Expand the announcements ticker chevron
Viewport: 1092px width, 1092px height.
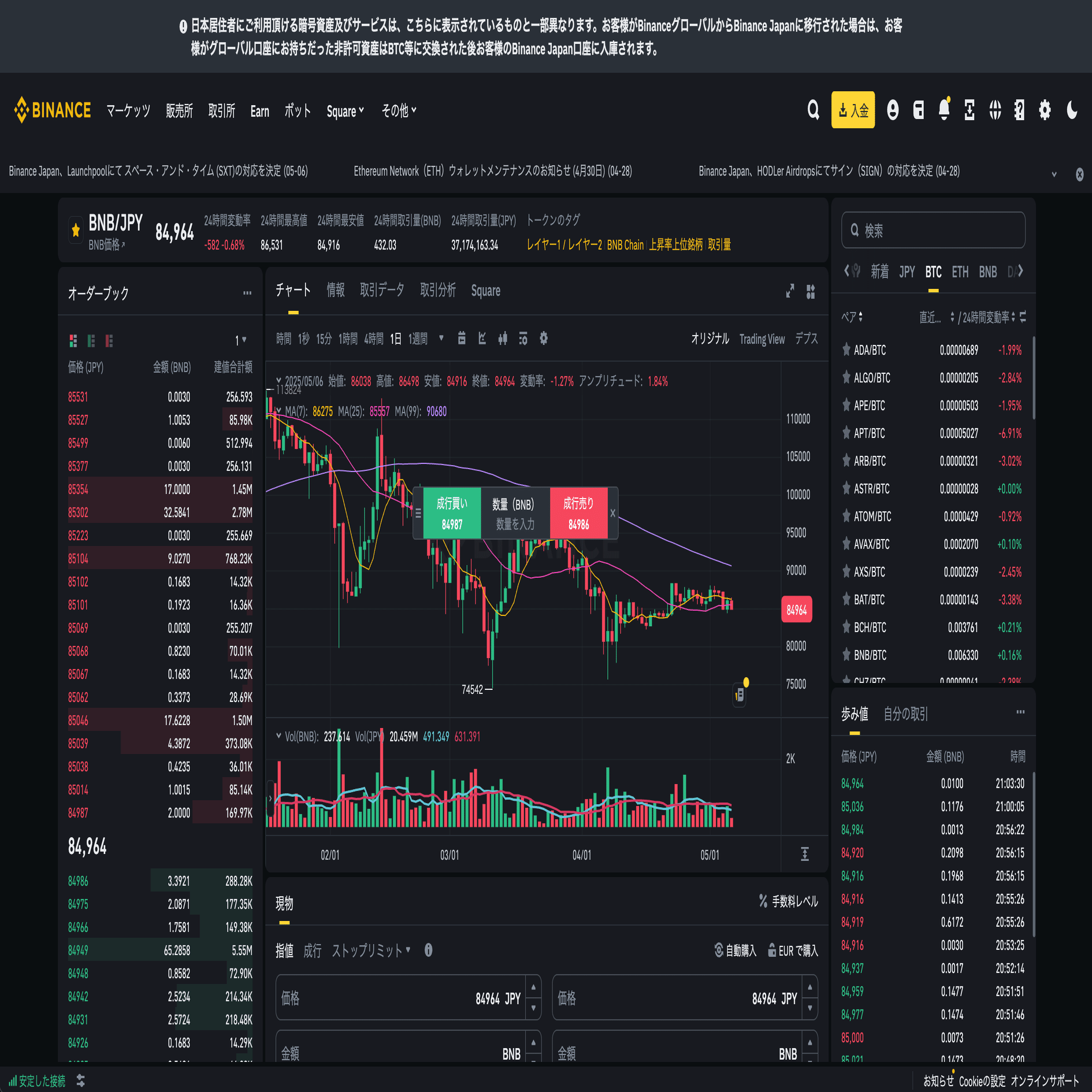[x=1054, y=174]
